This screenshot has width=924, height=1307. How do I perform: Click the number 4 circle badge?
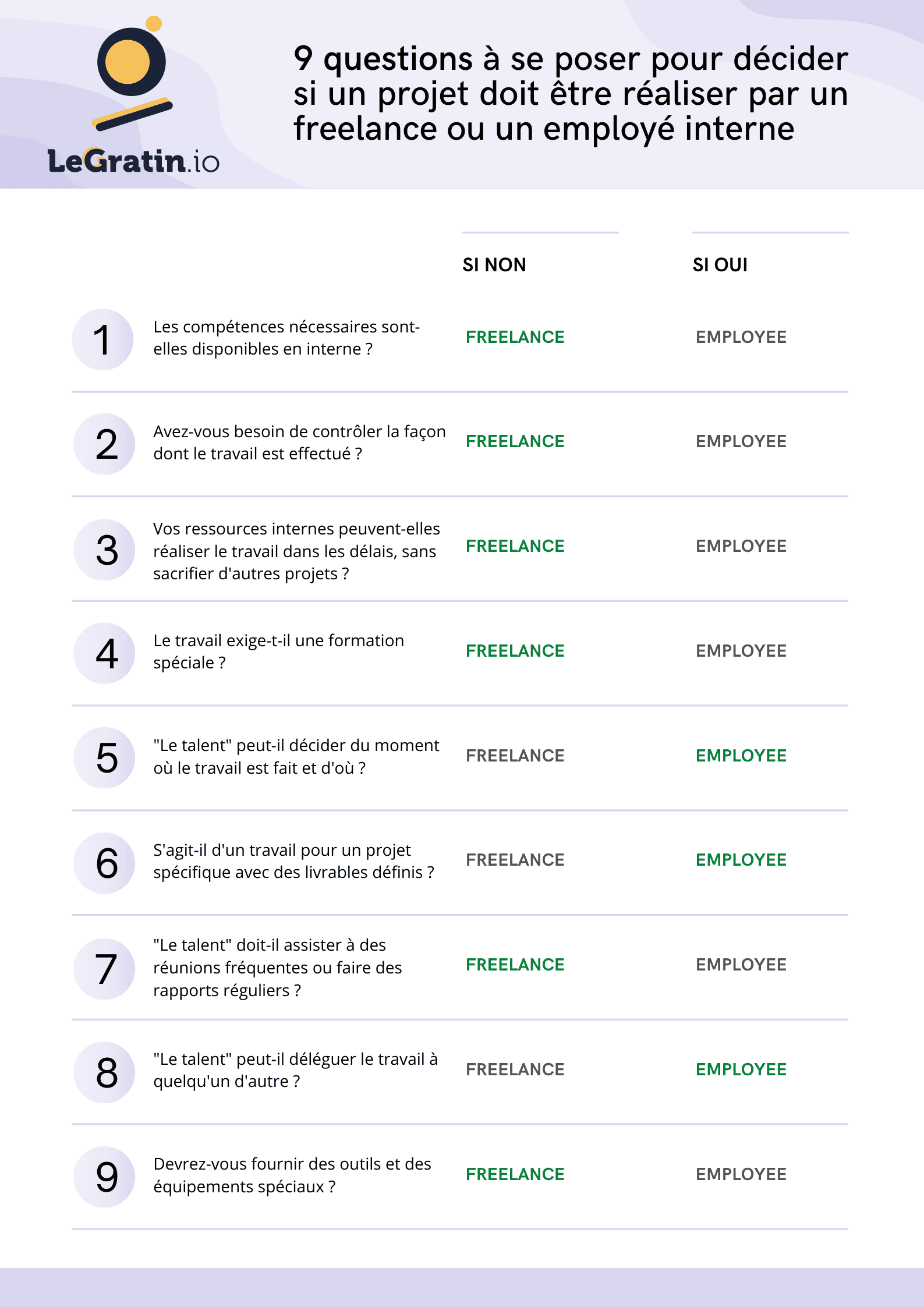105,653
